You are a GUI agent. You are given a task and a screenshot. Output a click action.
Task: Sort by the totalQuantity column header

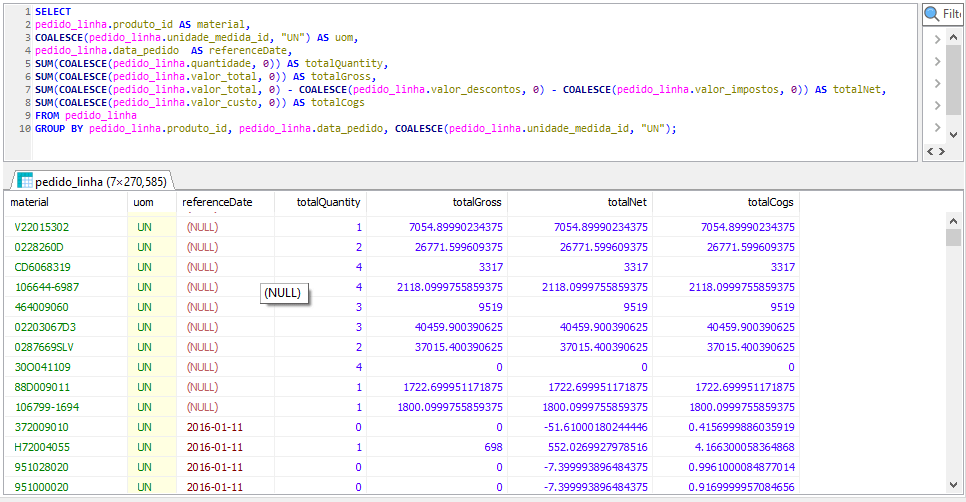point(320,202)
